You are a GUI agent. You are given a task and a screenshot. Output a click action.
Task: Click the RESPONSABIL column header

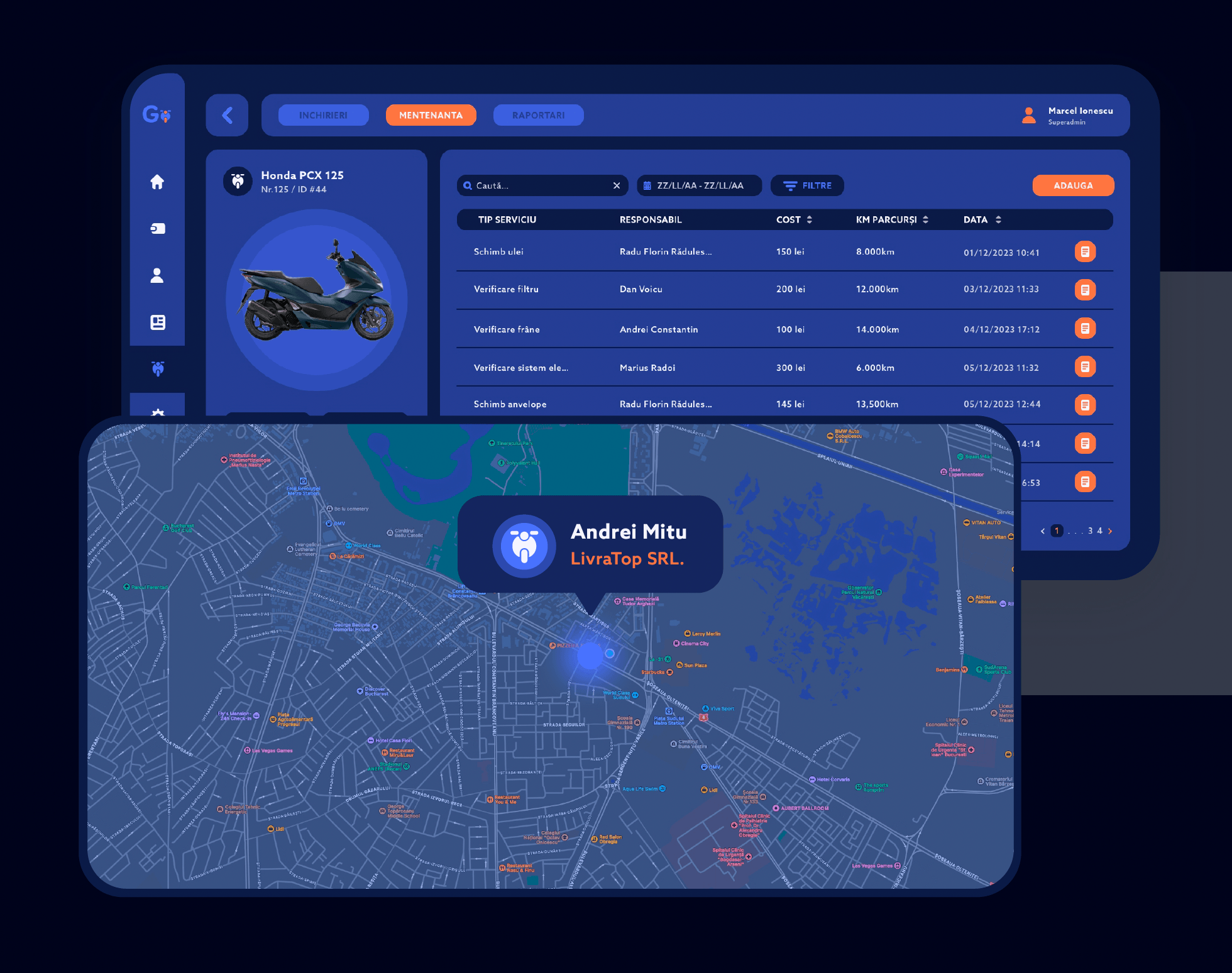tap(651, 219)
